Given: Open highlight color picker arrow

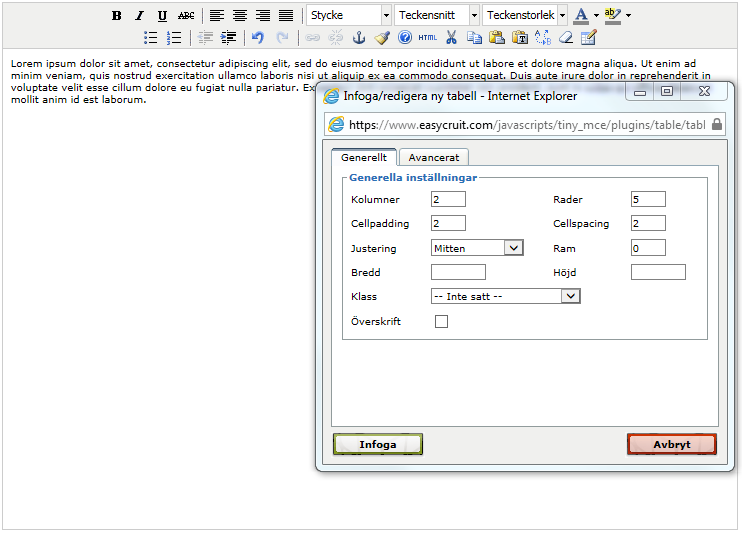Looking at the screenshot, I should [628, 16].
